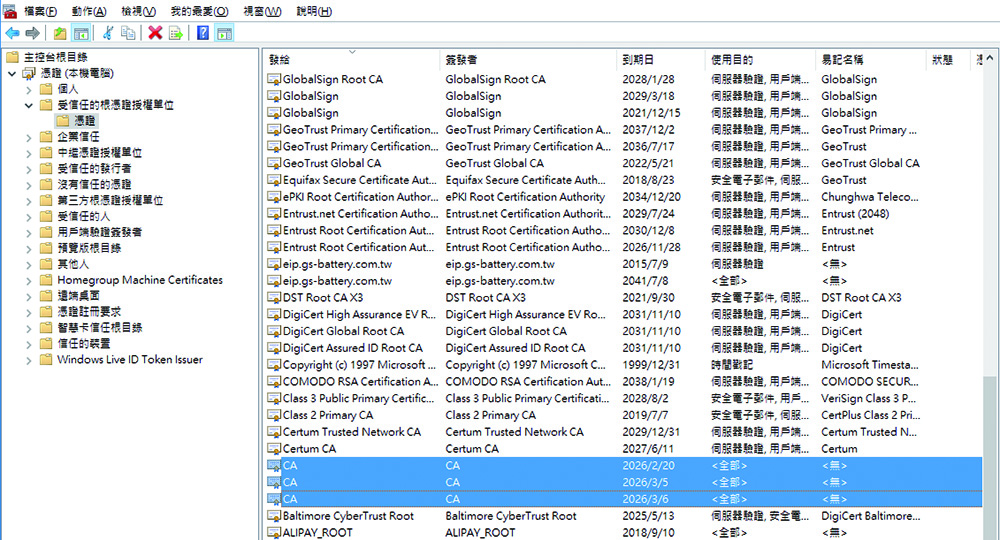
Task: Click the Baltimore CyberTrust Root certificate icon
Action: pos(274,516)
